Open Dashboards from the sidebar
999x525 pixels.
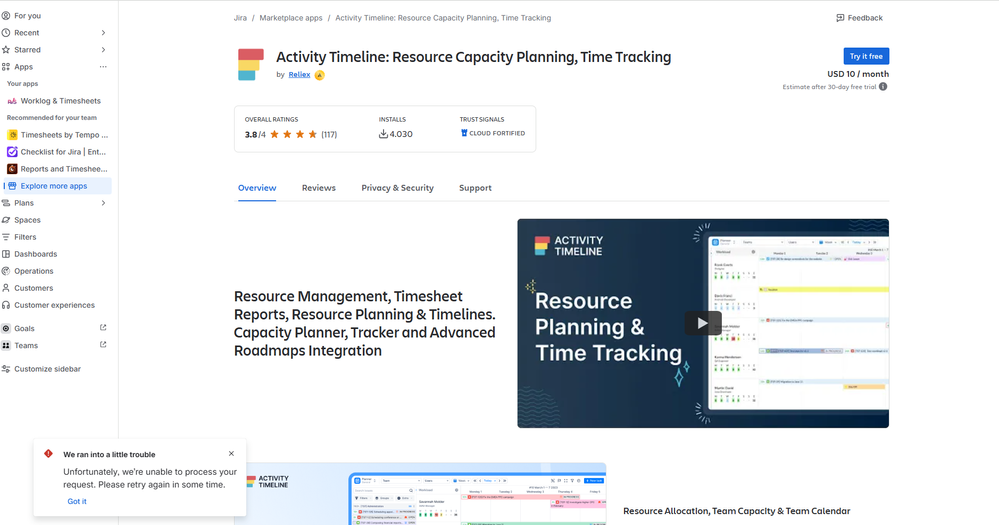pos(35,254)
